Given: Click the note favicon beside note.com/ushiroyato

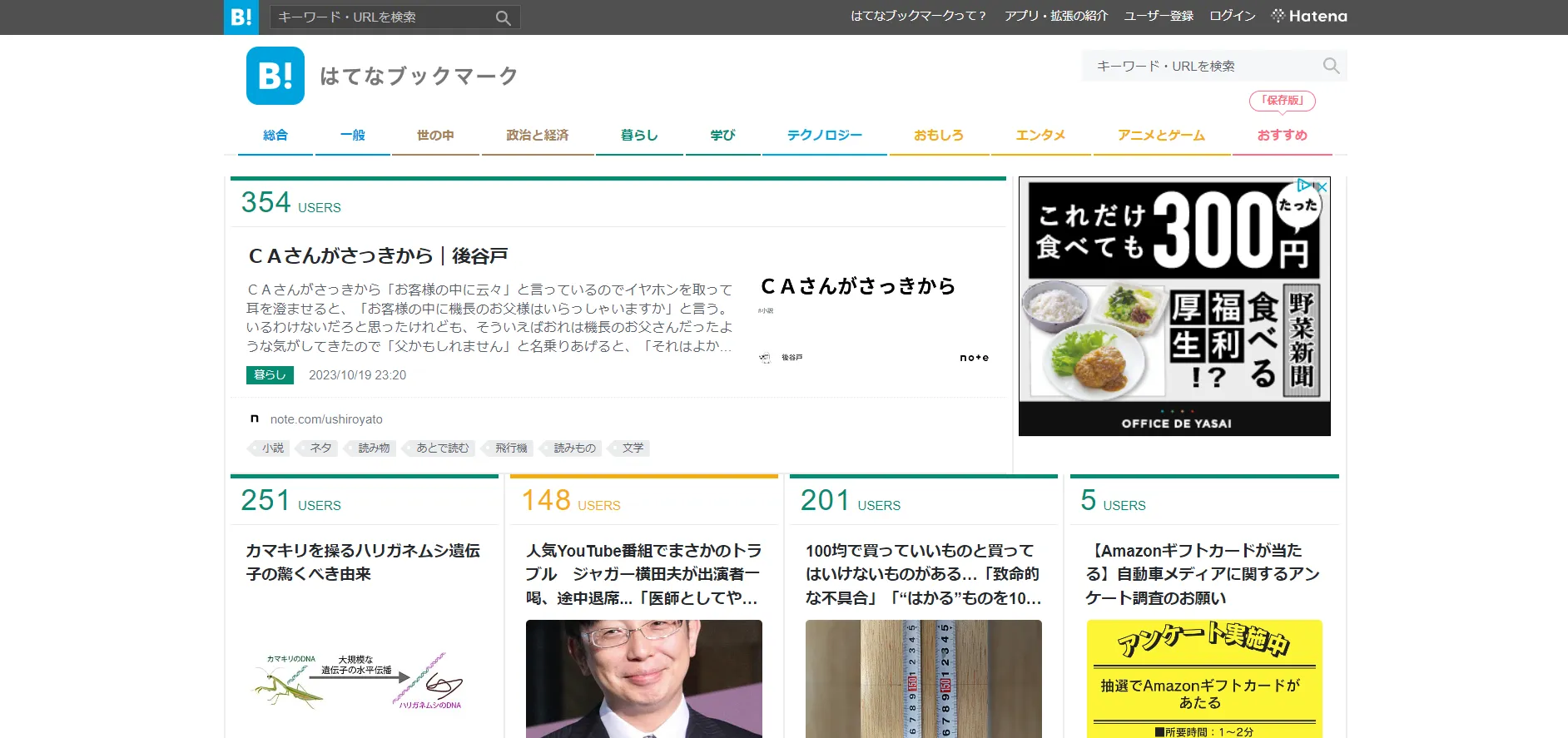Looking at the screenshot, I should [x=255, y=419].
